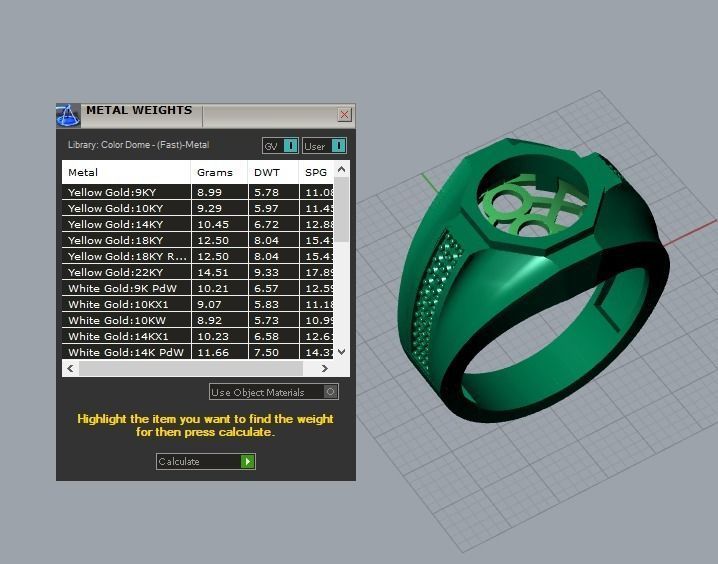The width and height of the screenshot is (718, 564).
Task: Sort by the Metal column header
Action: 126,173
